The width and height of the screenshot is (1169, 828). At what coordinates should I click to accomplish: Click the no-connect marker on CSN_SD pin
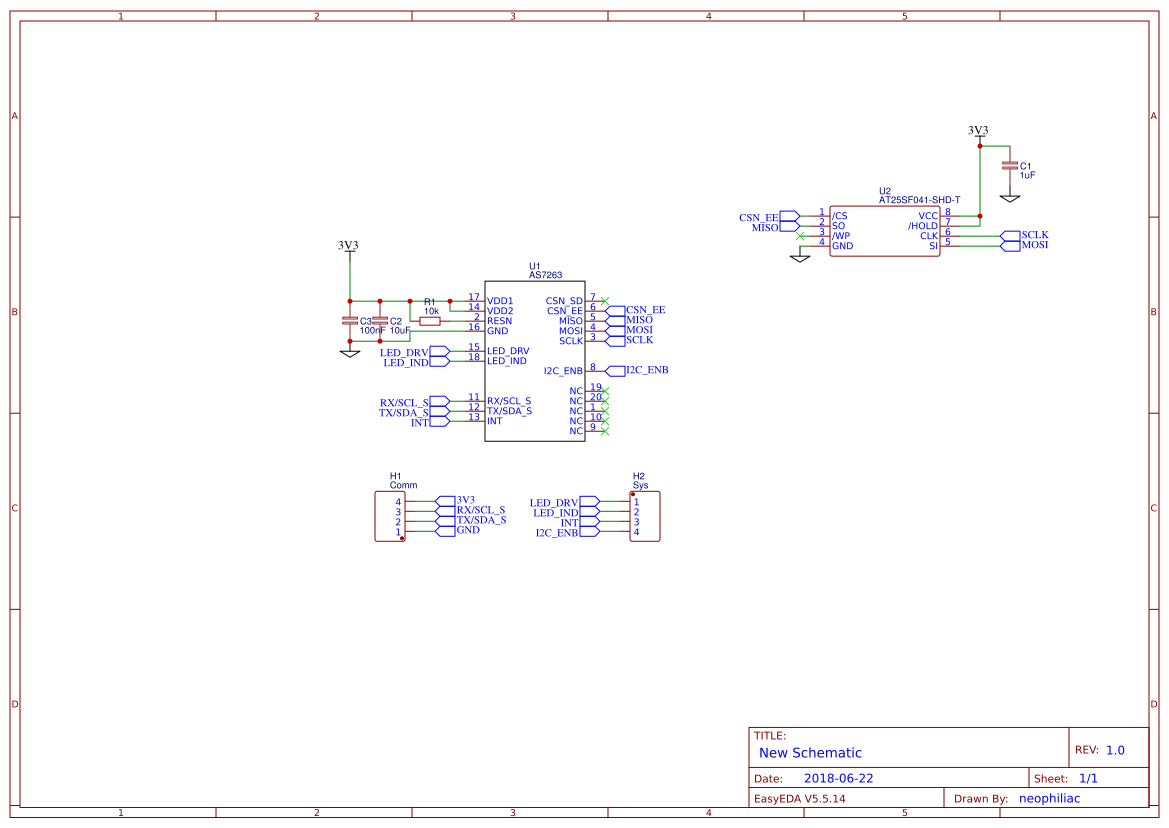(x=605, y=301)
